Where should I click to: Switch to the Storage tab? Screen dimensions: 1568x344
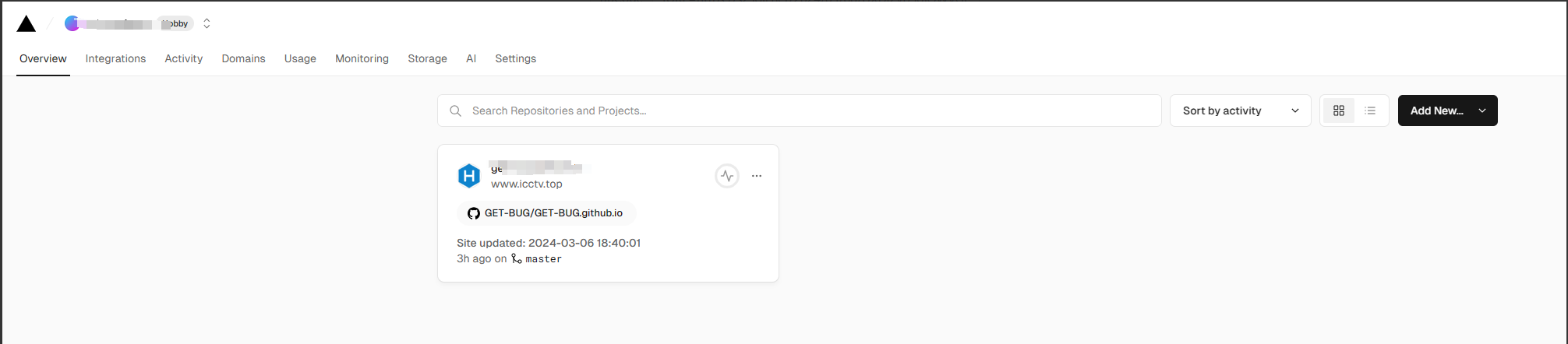coord(427,58)
